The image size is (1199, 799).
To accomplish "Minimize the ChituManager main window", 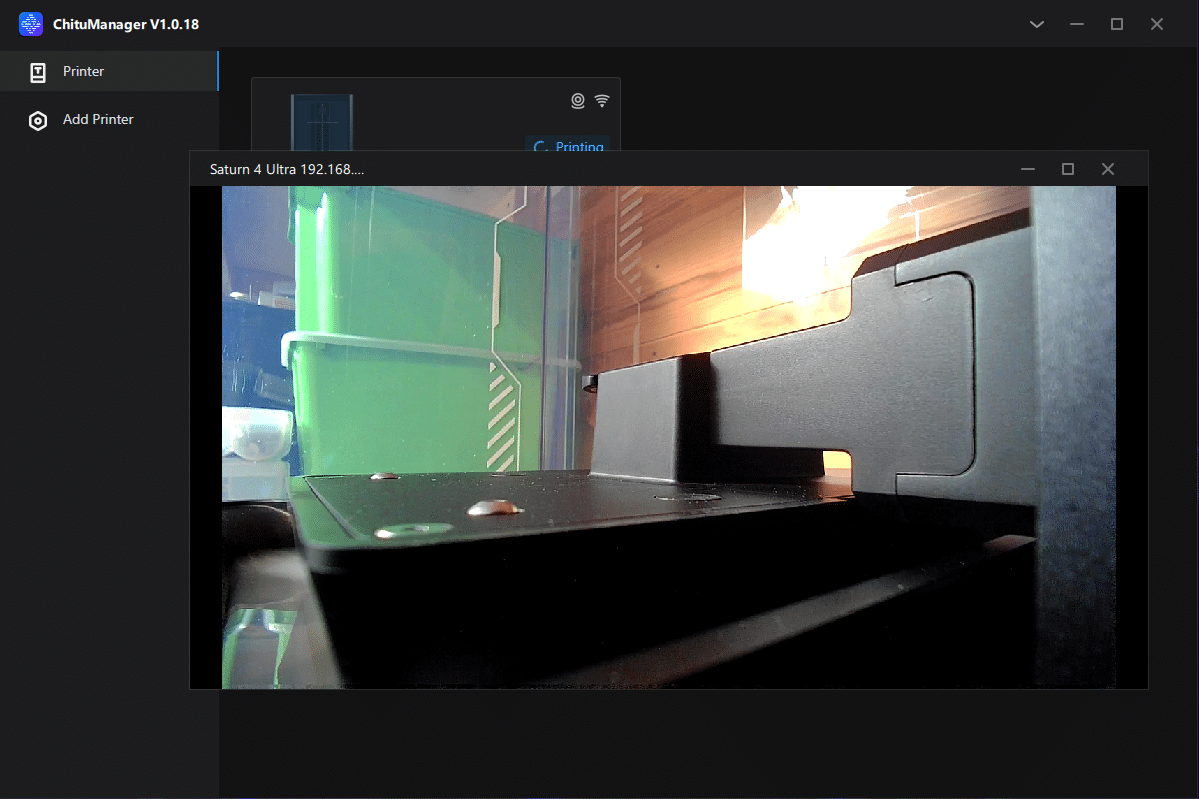I will point(1077,24).
